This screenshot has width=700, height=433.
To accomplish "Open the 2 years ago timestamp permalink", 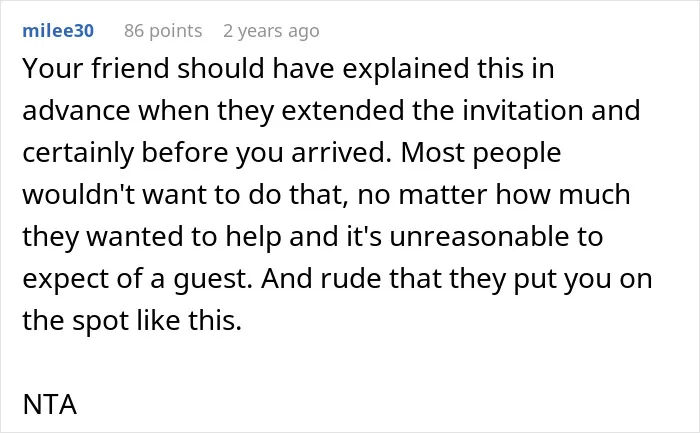I will pyautogui.click(x=271, y=31).
